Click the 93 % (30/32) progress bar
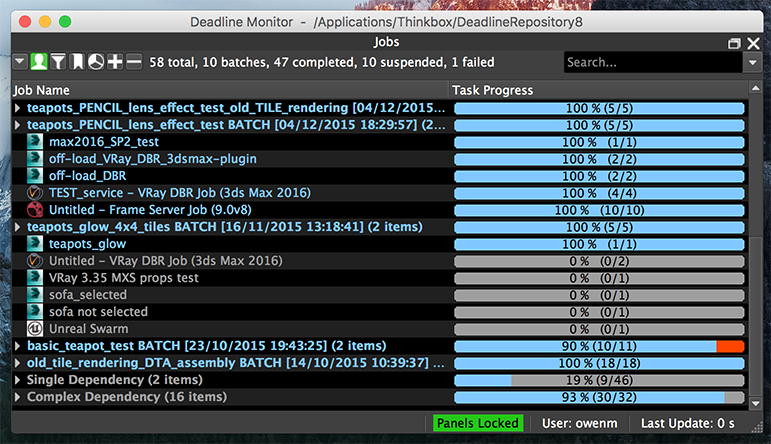This screenshot has height=444, width=771. coord(599,397)
